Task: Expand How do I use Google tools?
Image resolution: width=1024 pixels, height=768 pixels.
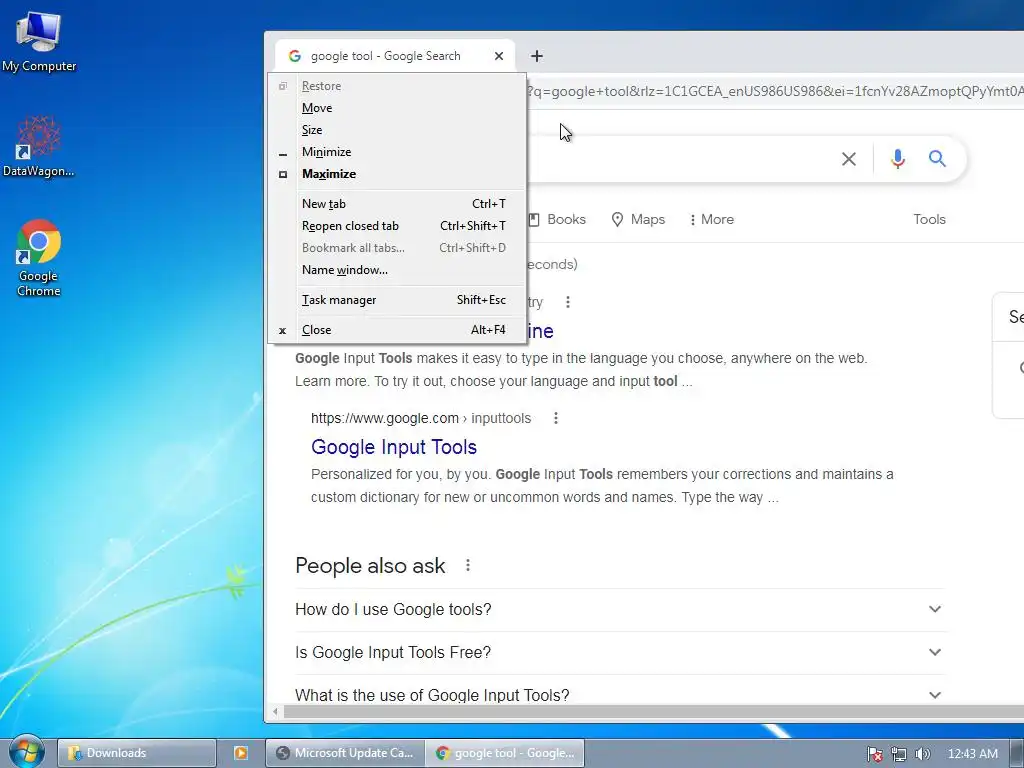Action: 620,609
